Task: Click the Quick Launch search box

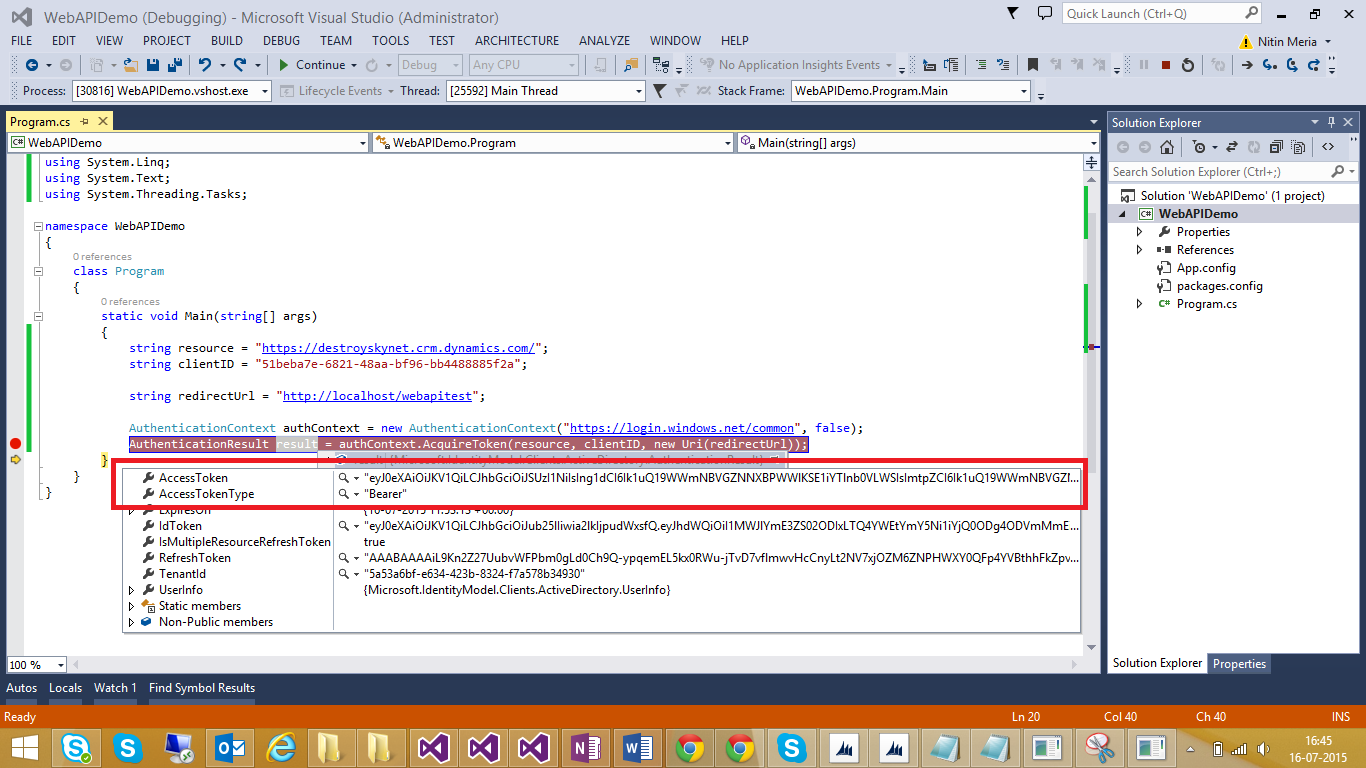Action: pyautogui.click(x=1152, y=14)
